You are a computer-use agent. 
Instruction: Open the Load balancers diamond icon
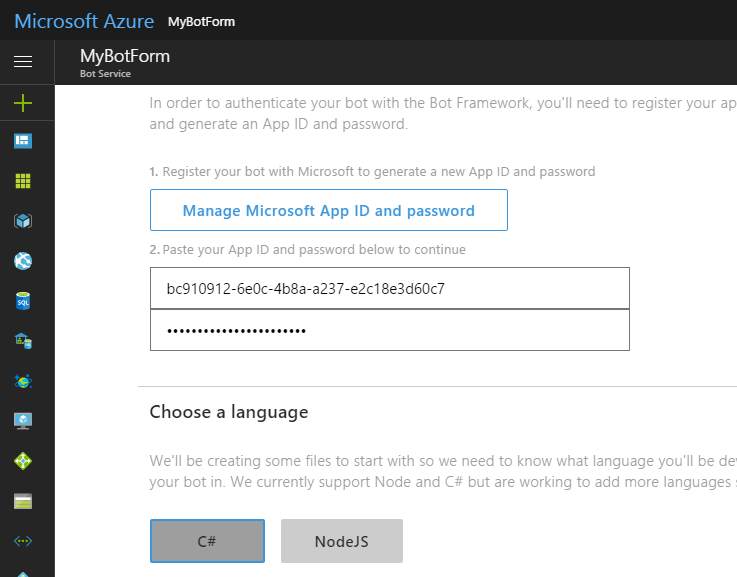23,461
